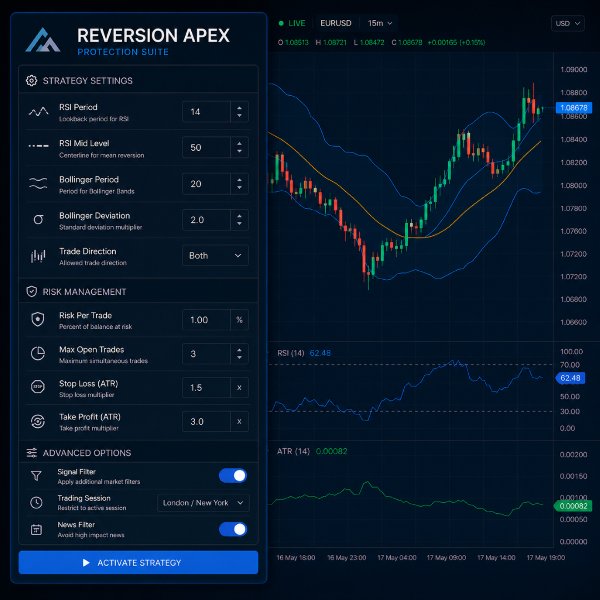Focus the Bollinger Deviation field showing 2.0
The width and height of the screenshot is (600, 600).
click(207, 220)
